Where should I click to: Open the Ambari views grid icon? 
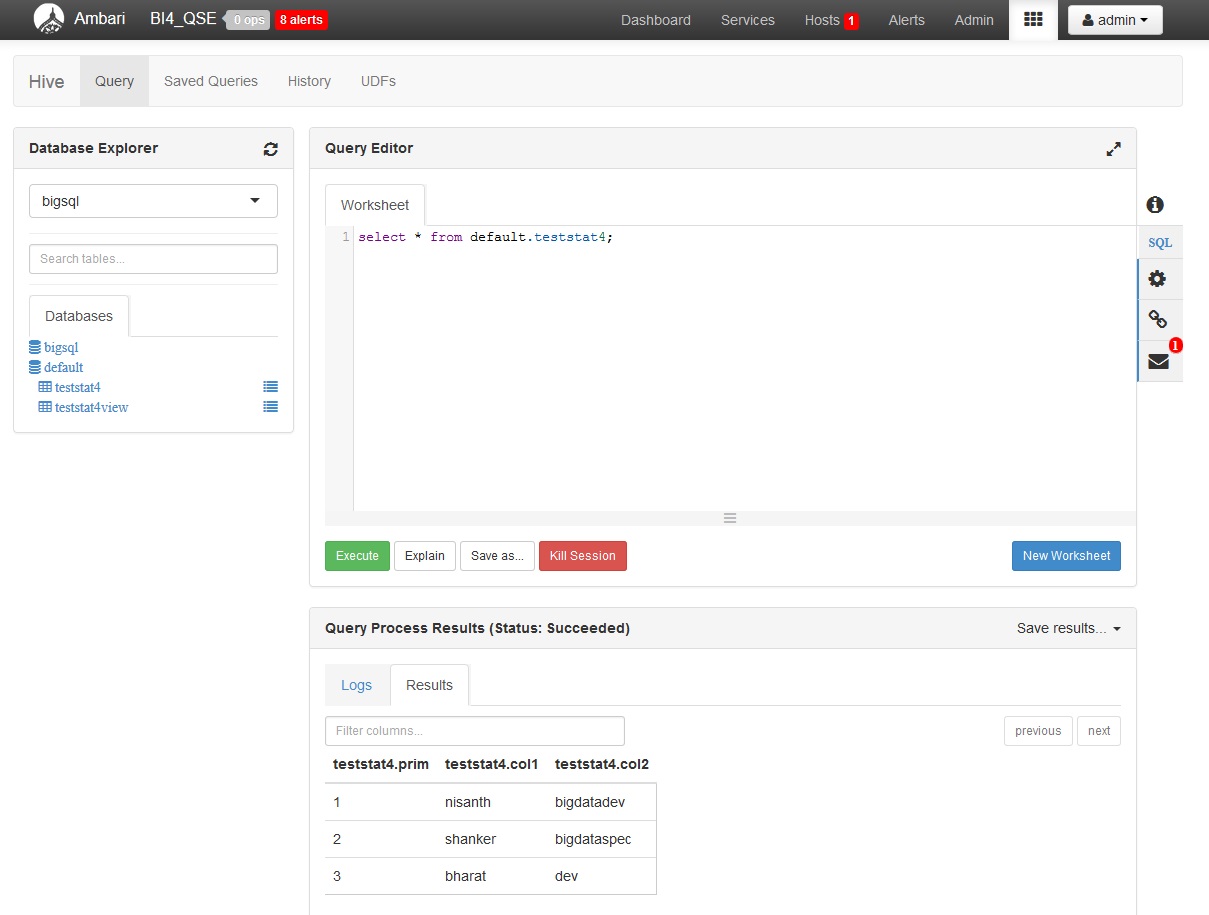pyautogui.click(x=1033, y=20)
